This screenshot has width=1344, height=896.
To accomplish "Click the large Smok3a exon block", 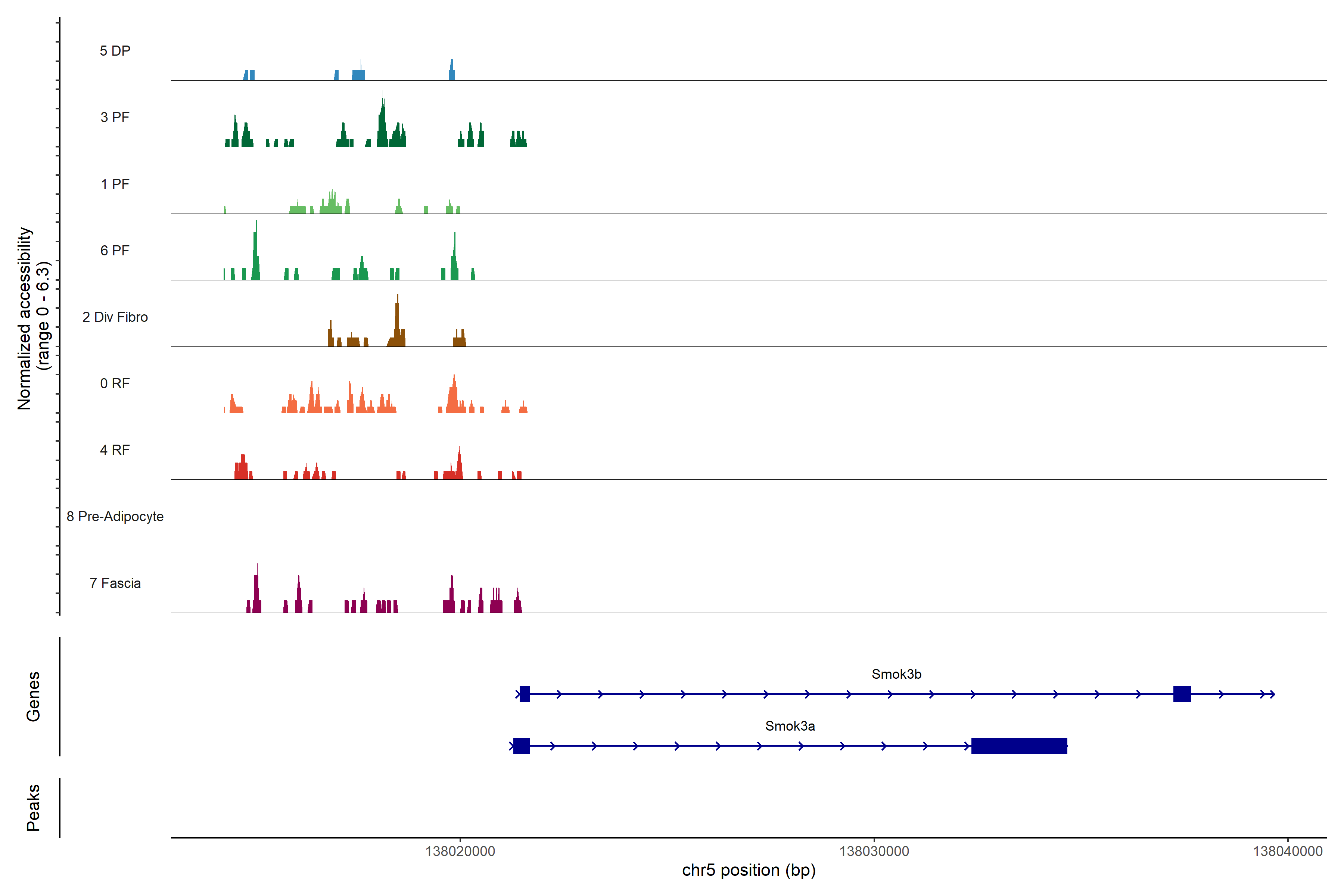I will [1019, 746].
